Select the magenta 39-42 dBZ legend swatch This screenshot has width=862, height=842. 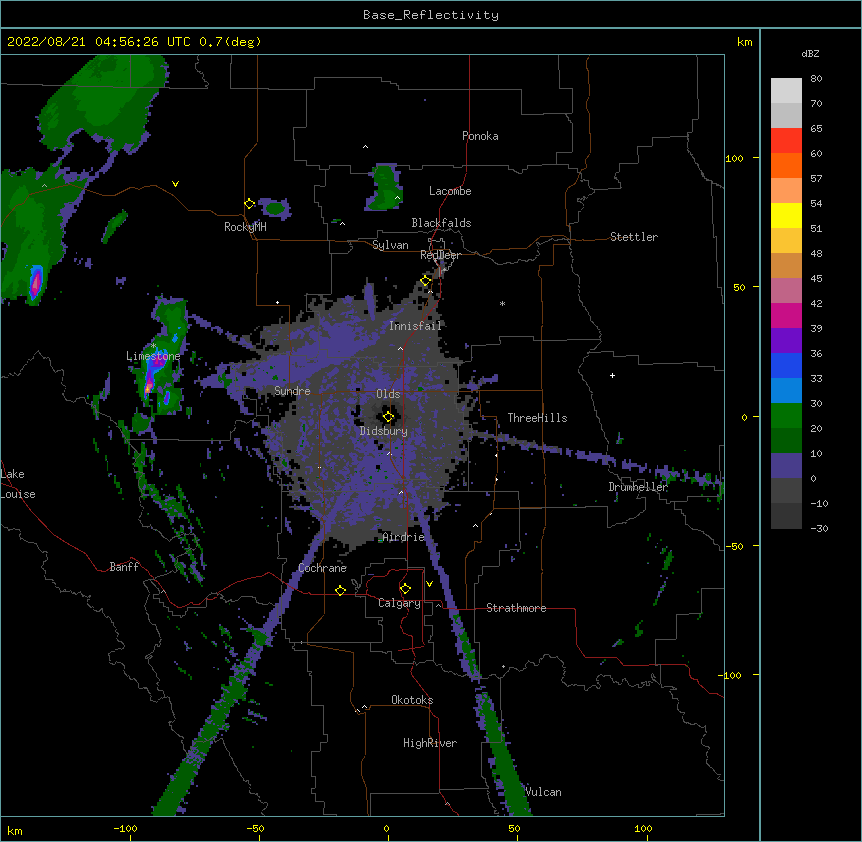786,315
